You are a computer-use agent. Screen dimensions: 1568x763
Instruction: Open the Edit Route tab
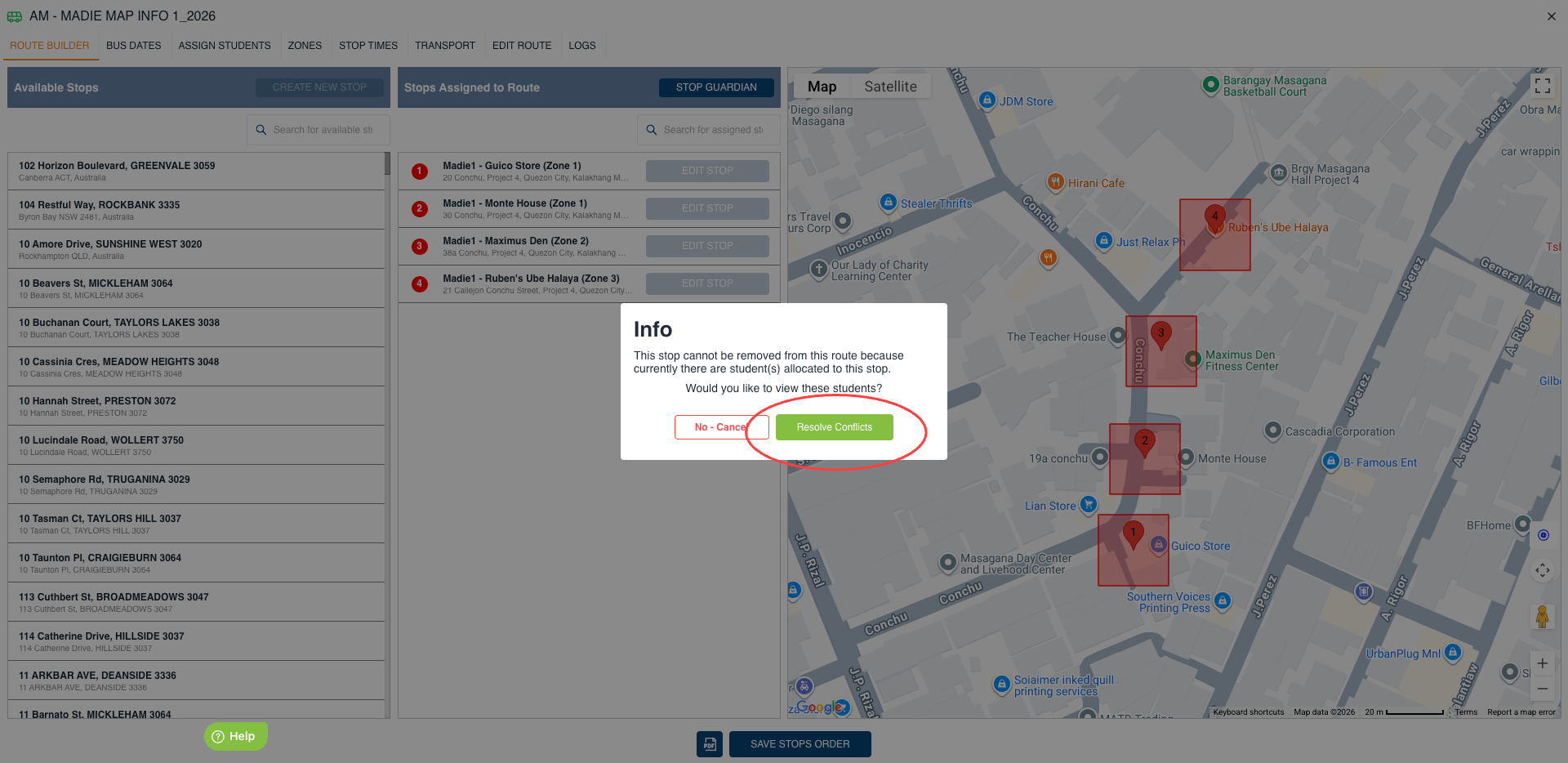(522, 46)
